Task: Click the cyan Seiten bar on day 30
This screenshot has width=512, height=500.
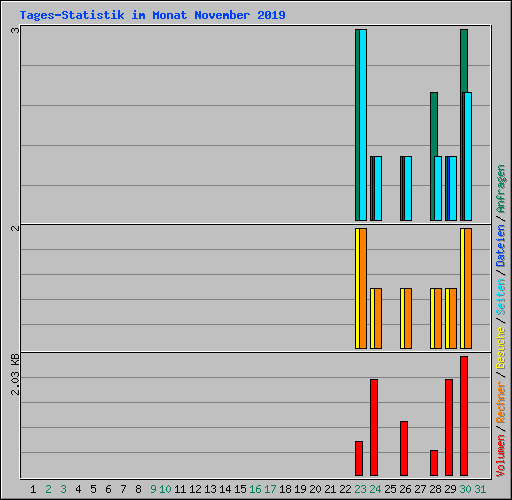Action: 468,157
